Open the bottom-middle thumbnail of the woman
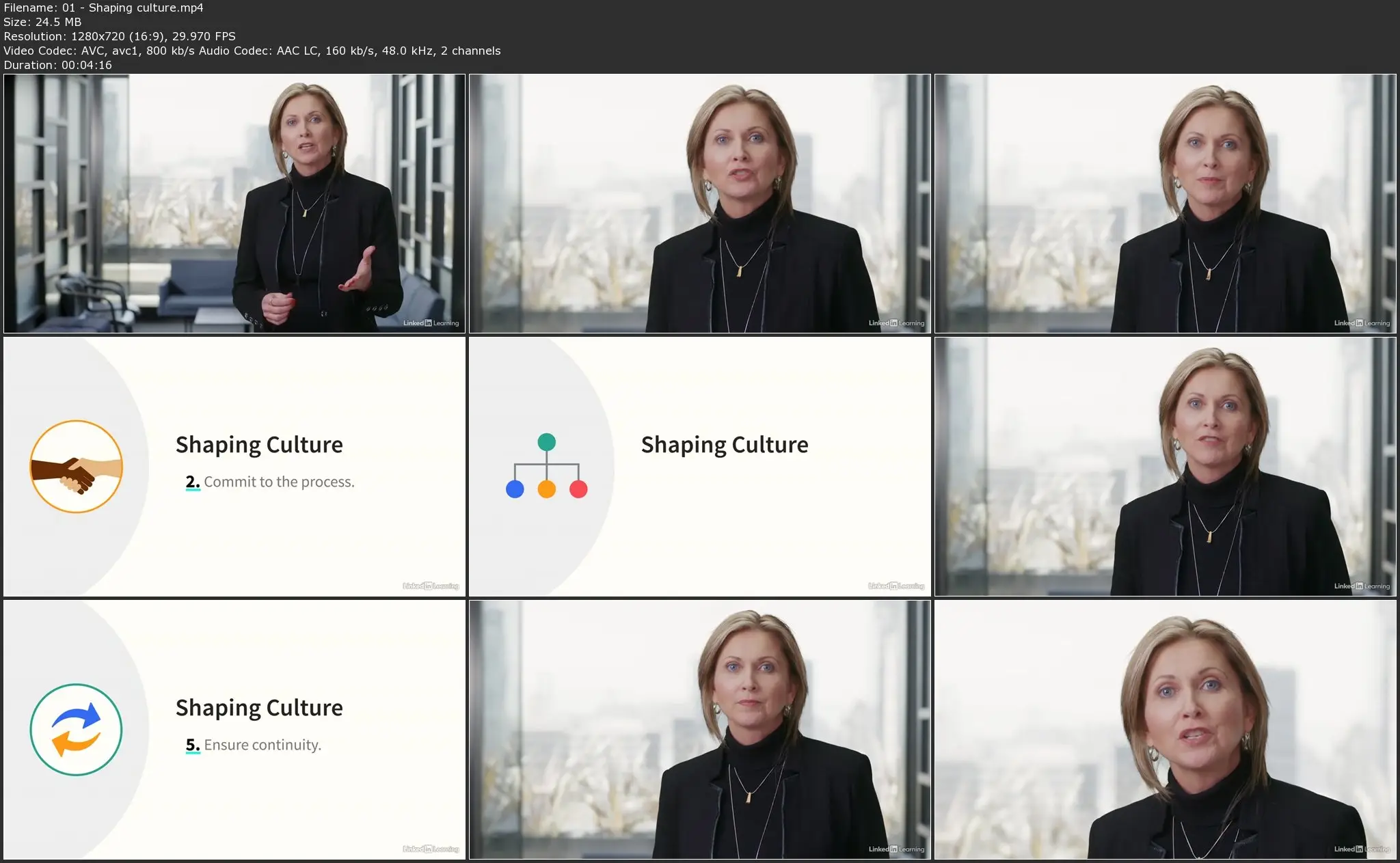 699,730
